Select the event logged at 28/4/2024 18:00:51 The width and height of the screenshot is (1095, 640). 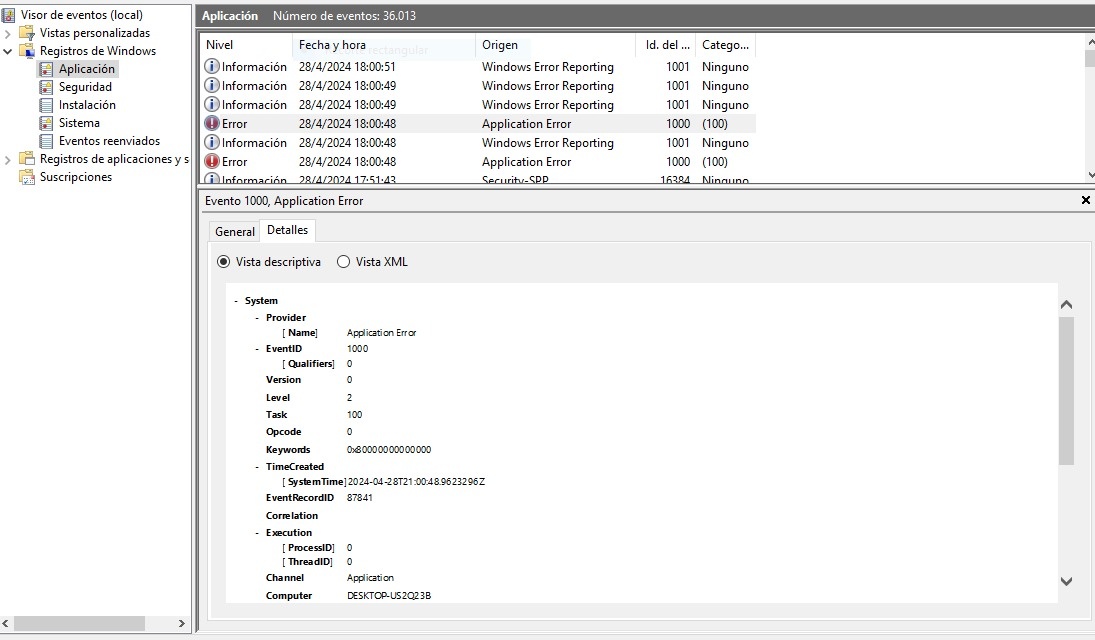click(478, 66)
